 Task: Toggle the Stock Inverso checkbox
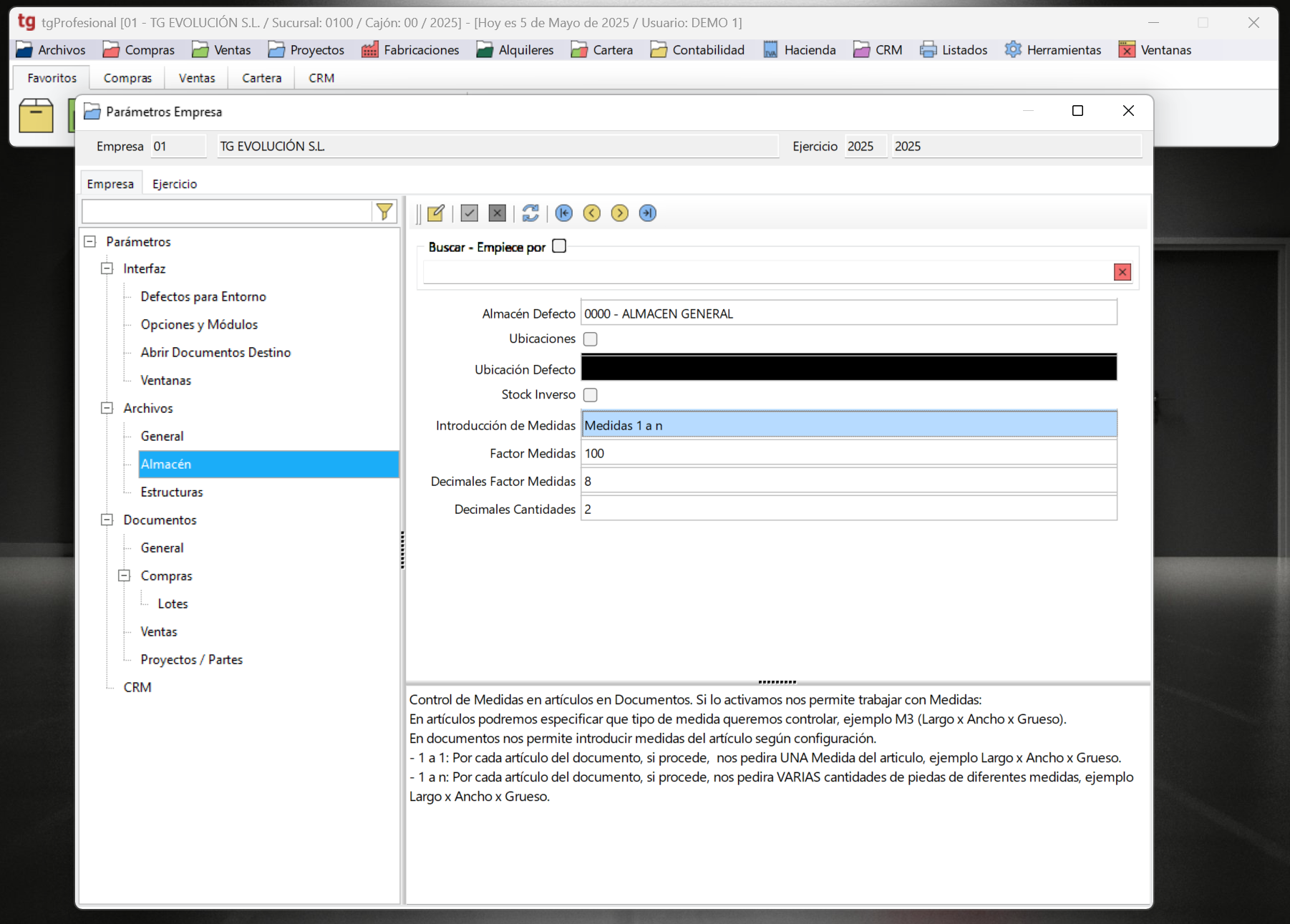pos(591,395)
